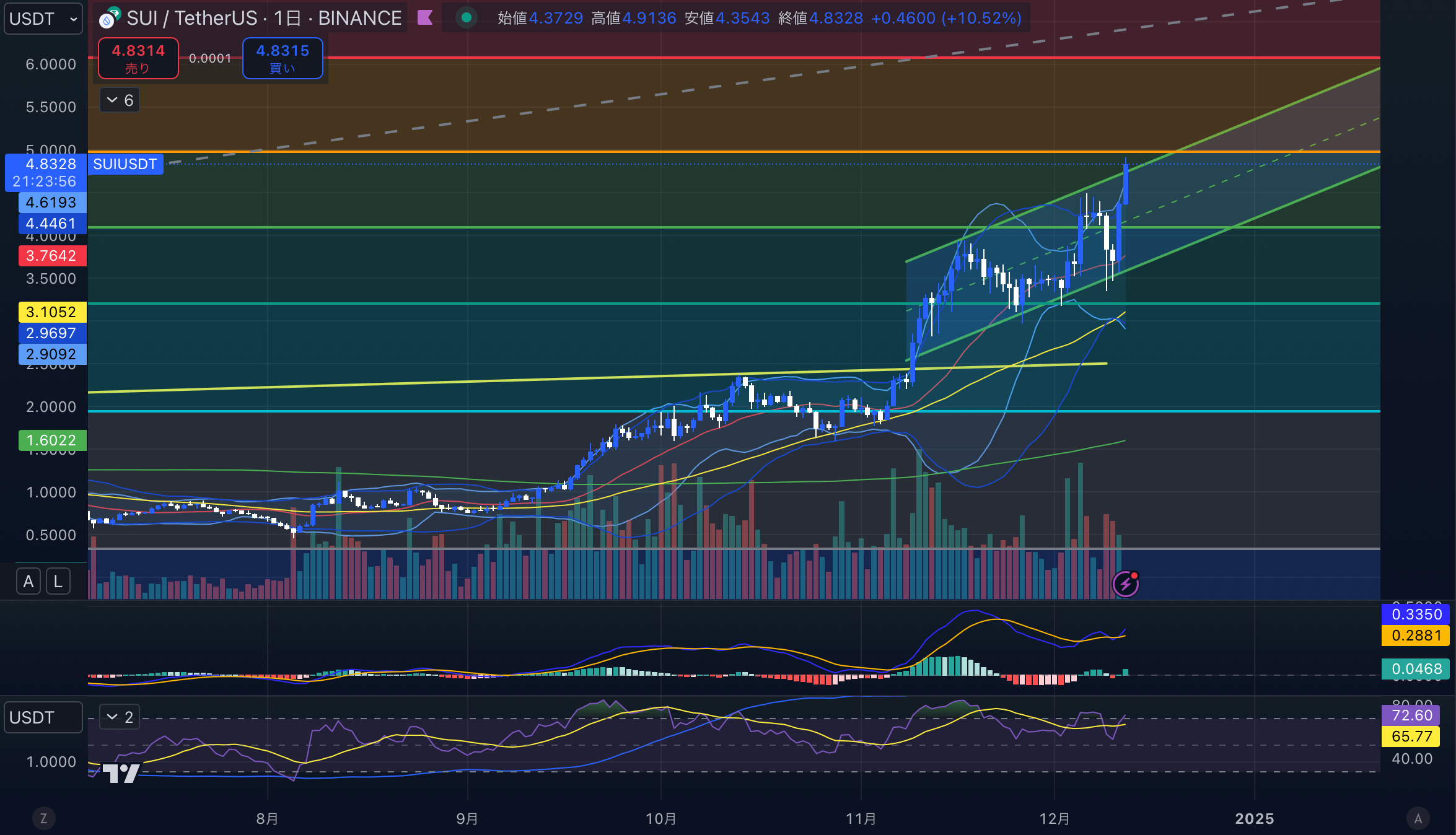Screen dimensions: 1456x835
Task: Click the 6.0000 price axis label
Action: (x=51, y=64)
